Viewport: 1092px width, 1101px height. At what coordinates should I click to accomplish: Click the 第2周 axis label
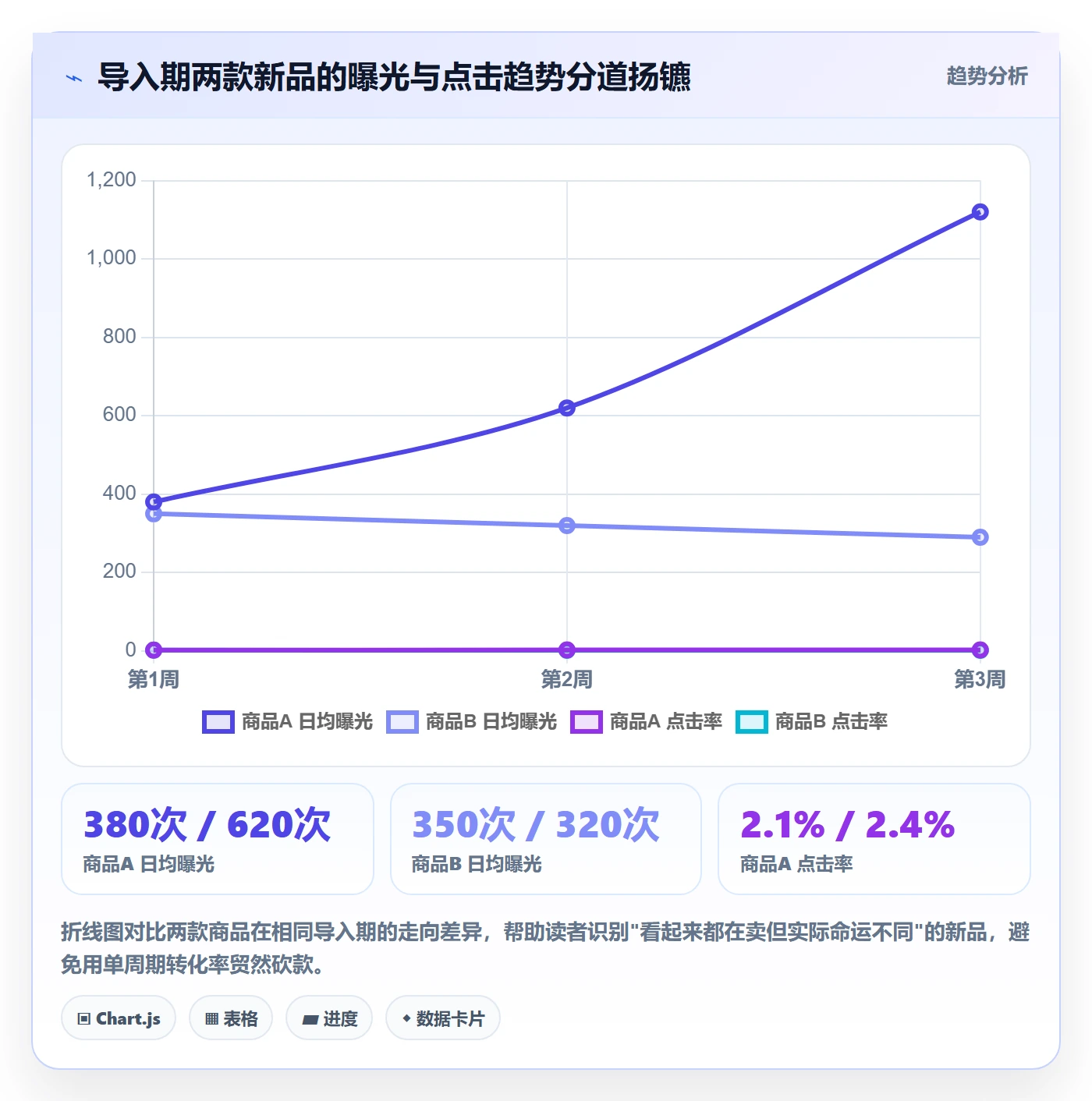point(567,680)
